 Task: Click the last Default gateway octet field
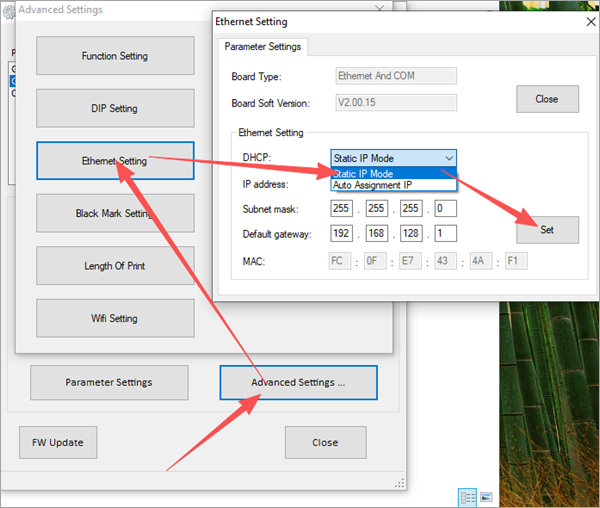pos(445,234)
